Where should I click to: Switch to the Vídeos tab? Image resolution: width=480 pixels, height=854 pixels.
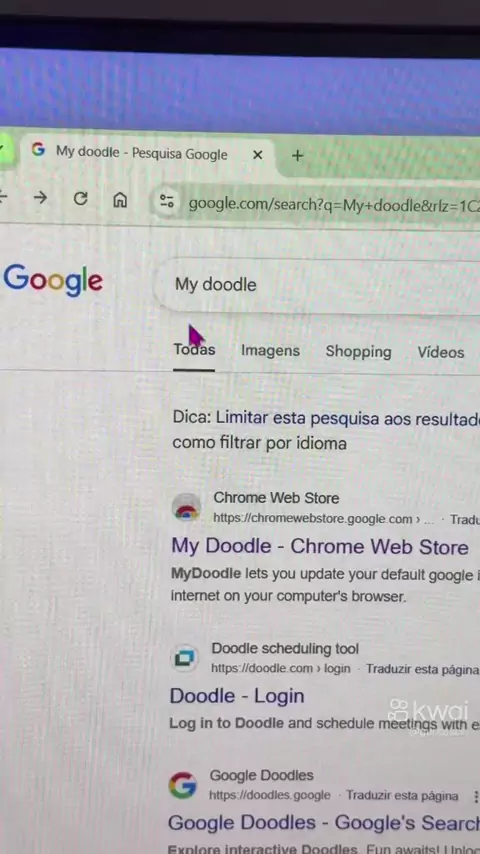tap(441, 352)
